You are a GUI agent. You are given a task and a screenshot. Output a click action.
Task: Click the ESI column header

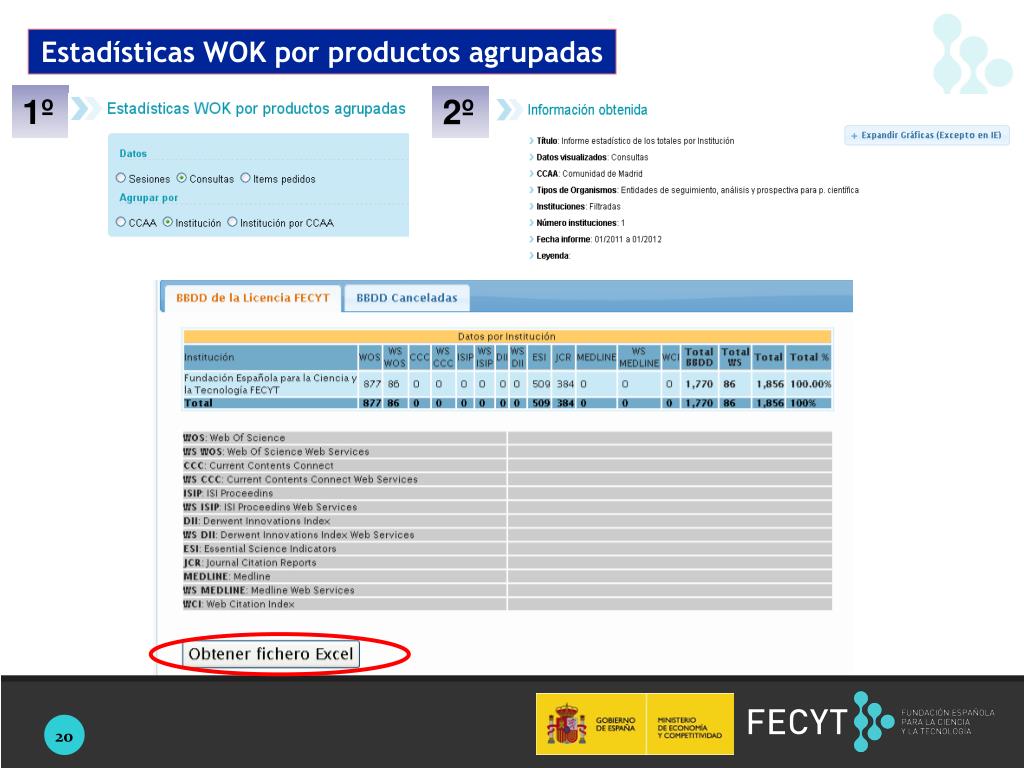click(x=539, y=357)
